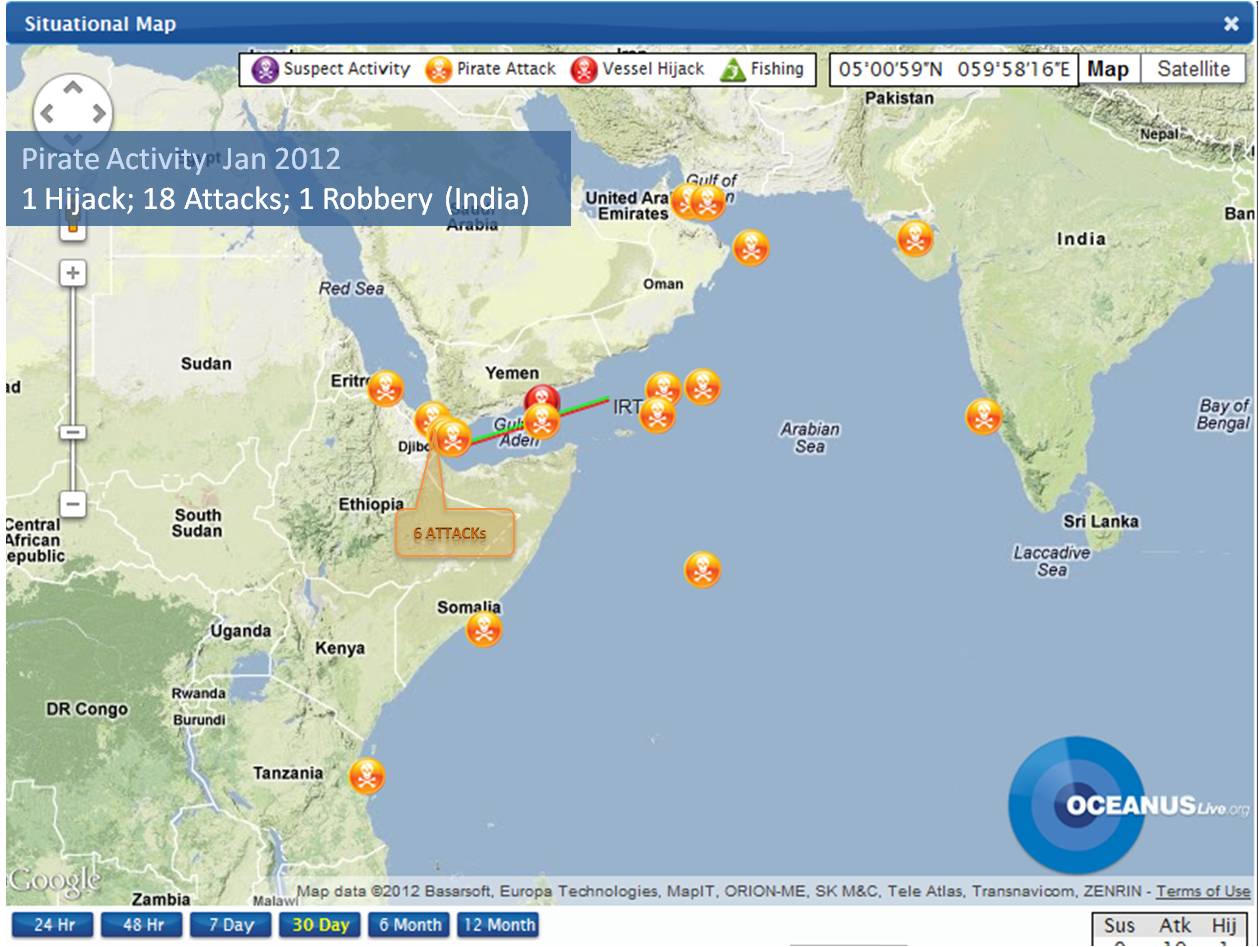The height and width of the screenshot is (947, 1259).
Task: Zoom in with the plus button
Action: pyautogui.click(x=73, y=273)
